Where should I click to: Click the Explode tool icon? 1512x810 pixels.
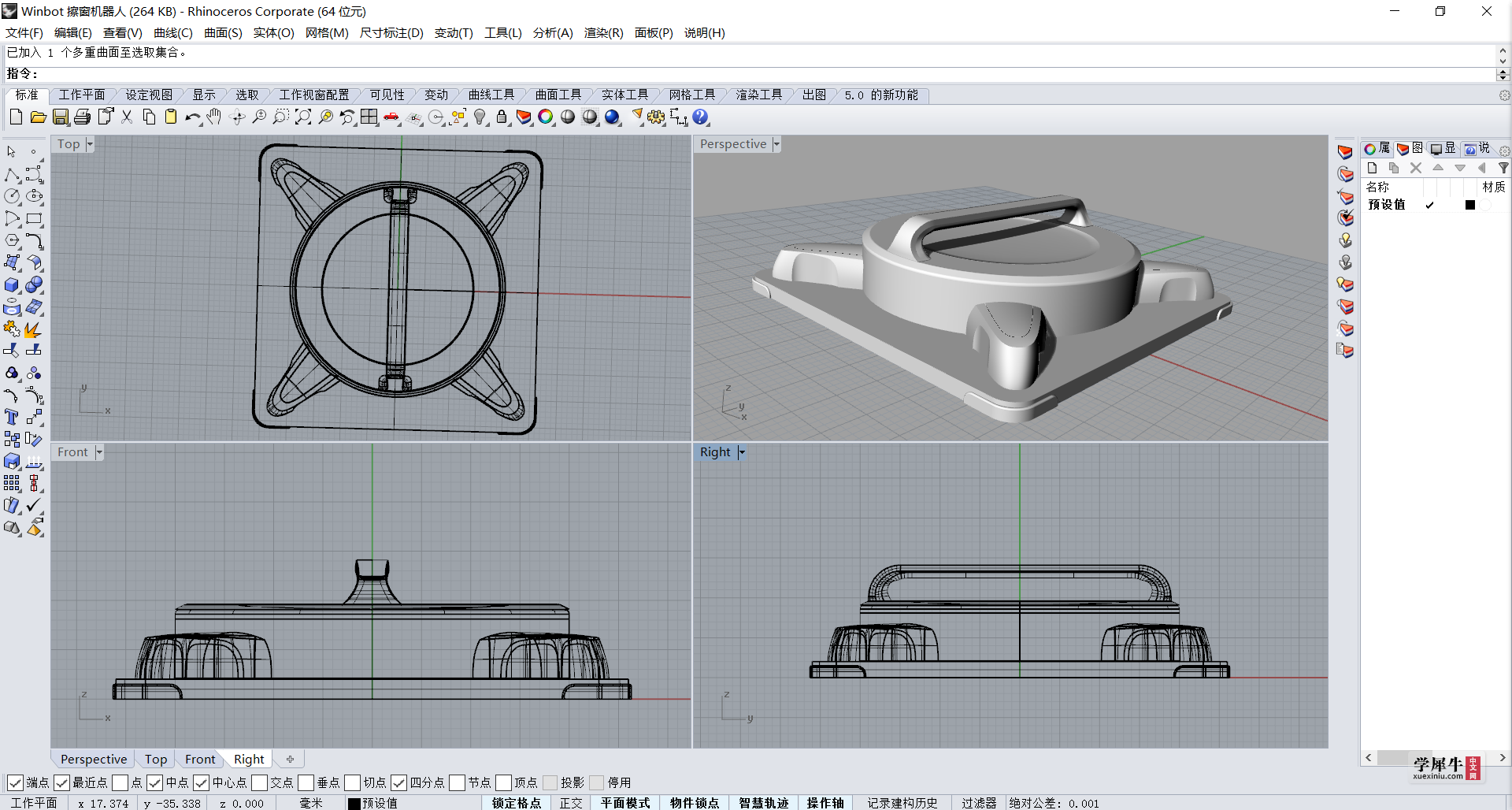[x=34, y=329]
